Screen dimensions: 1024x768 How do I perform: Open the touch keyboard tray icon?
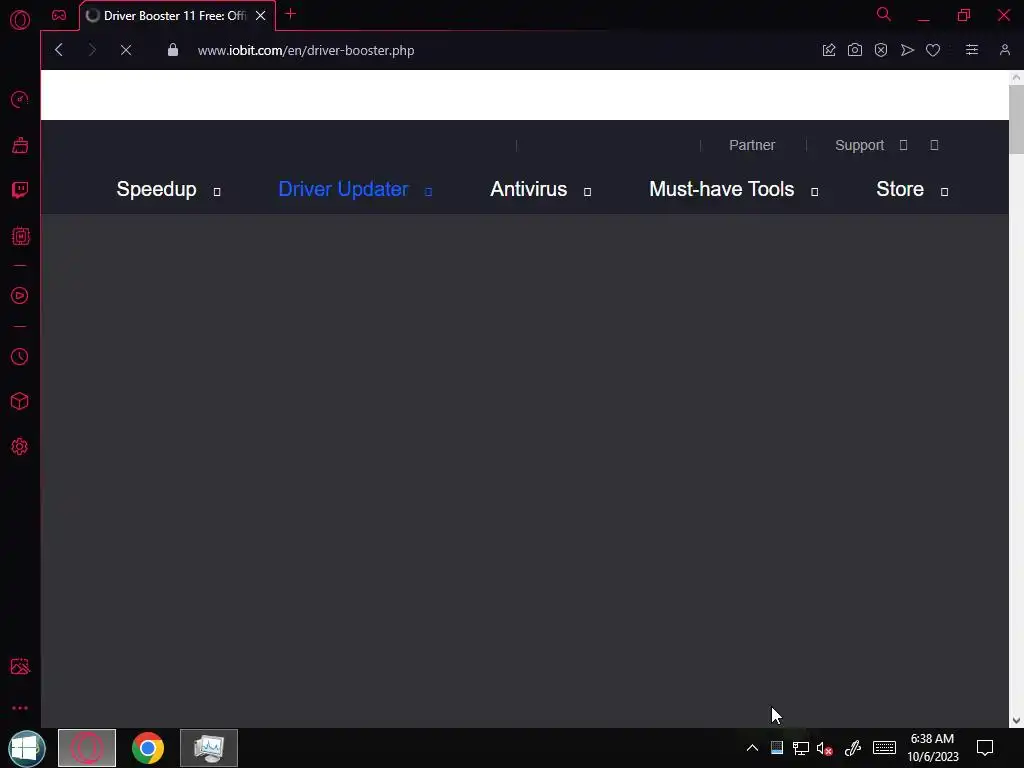tap(884, 748)
